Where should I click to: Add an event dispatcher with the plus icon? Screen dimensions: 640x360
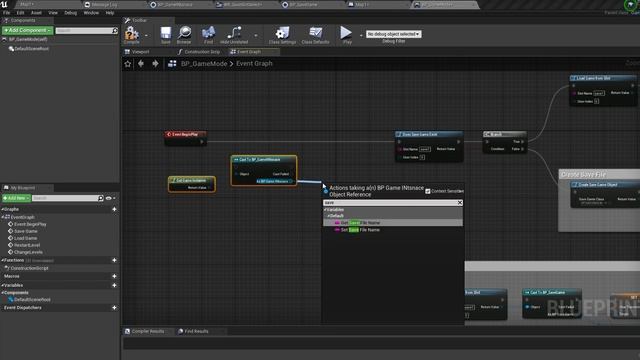(114, 308)
